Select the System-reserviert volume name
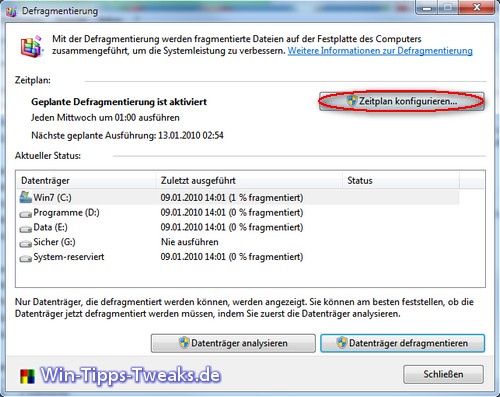500x397 pixels. (69, 257)
